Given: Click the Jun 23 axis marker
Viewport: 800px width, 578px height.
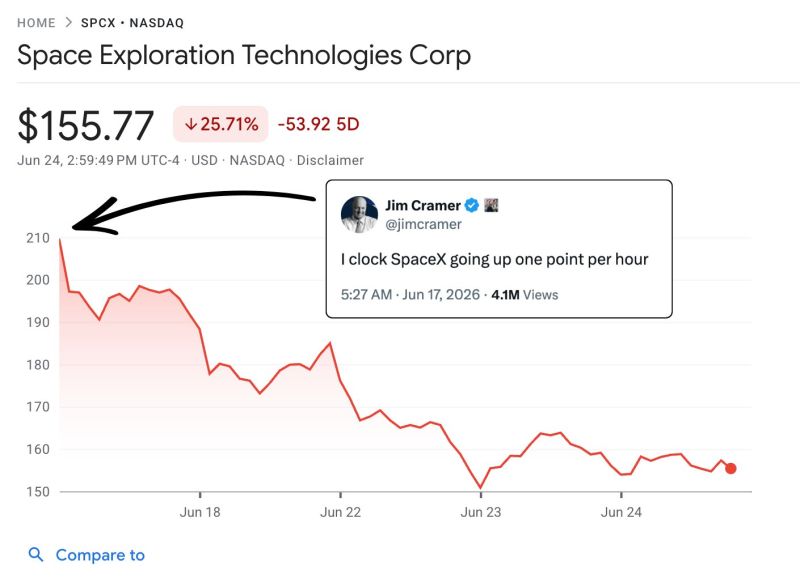Looking at the screenshot, I should point(481,512).
